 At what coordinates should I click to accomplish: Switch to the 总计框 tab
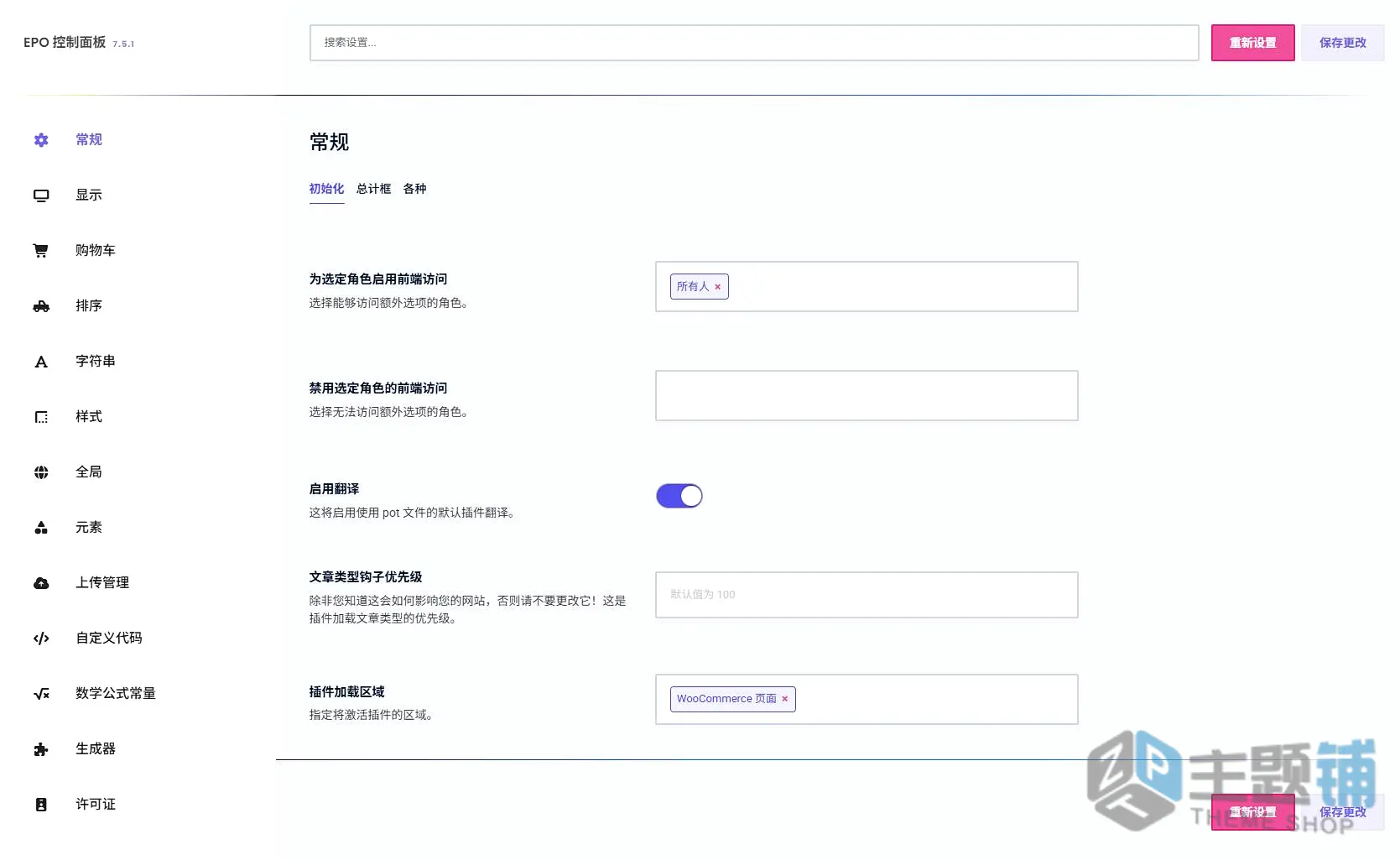373,189
